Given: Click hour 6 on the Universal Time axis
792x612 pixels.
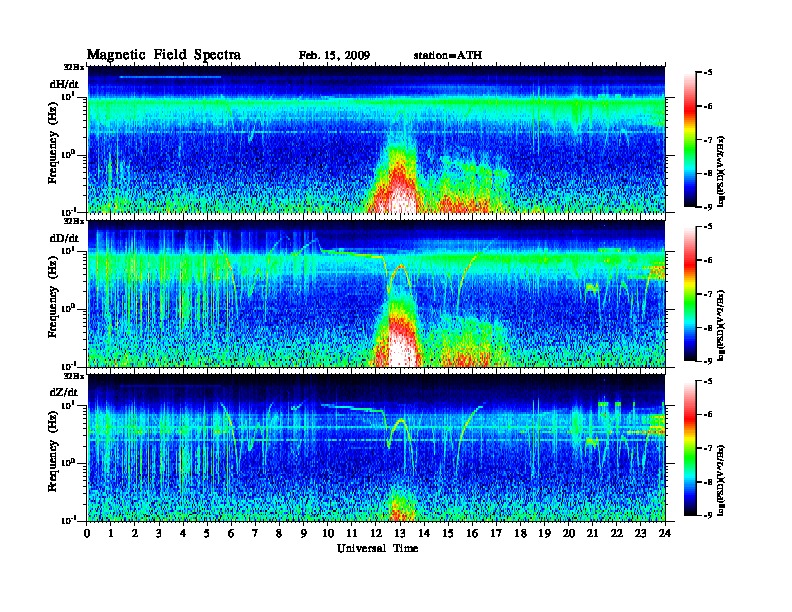Looking at the screenshot, I should click(x=231, y=534).
